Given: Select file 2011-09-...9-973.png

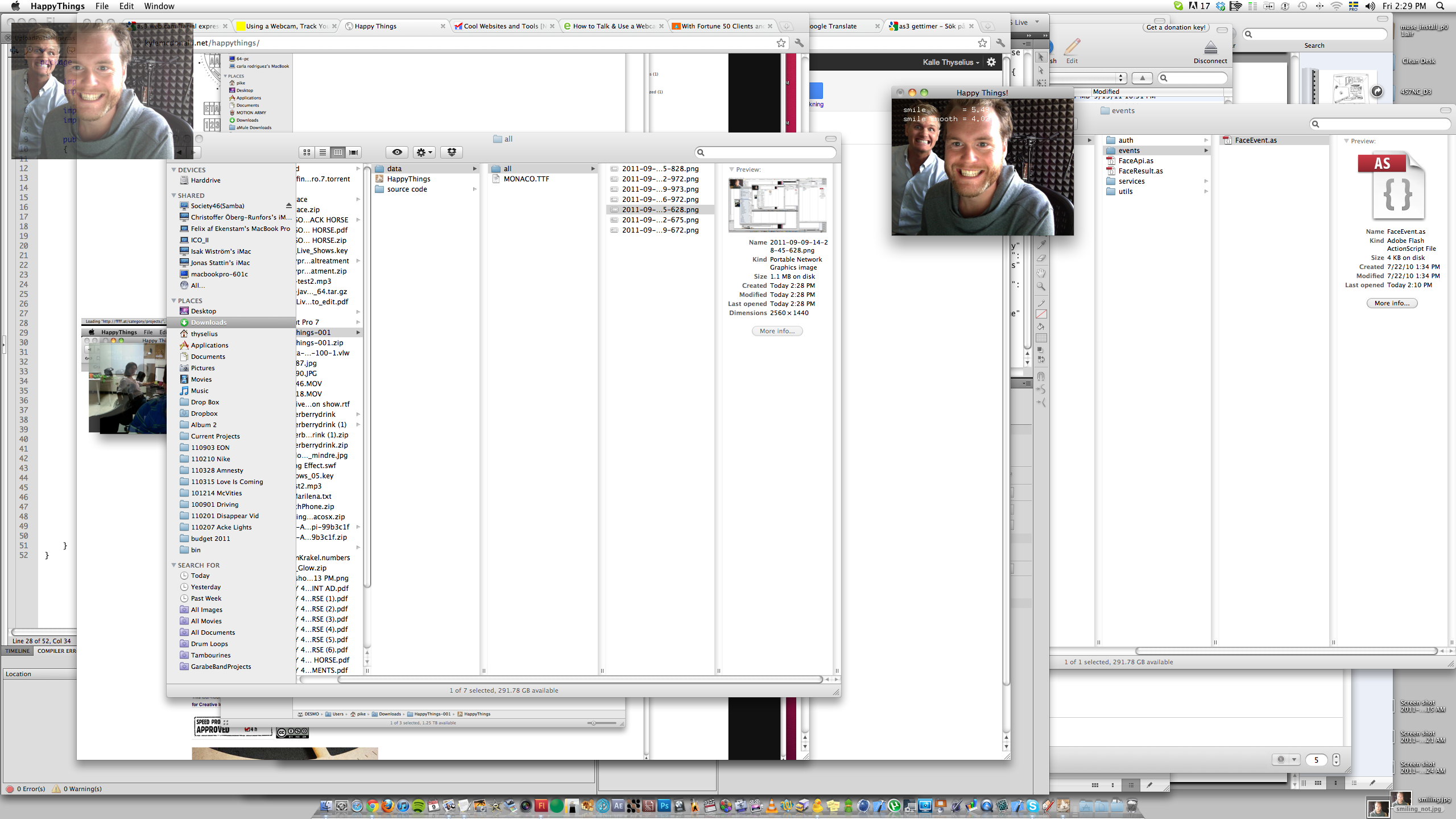Looking at the screenshot, I should pyautogui.click(x=660, y=189).
